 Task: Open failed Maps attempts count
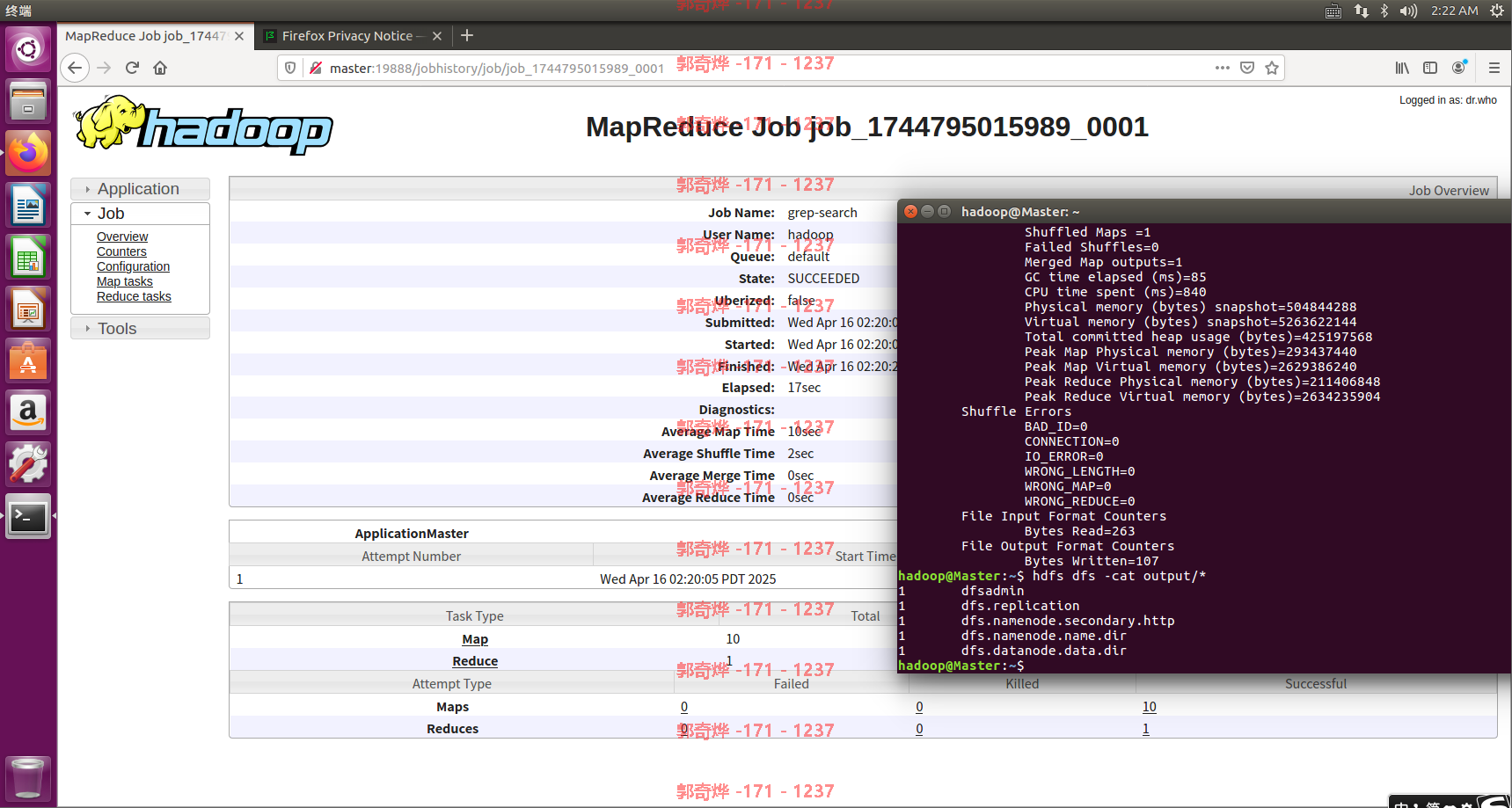[684, 707]
